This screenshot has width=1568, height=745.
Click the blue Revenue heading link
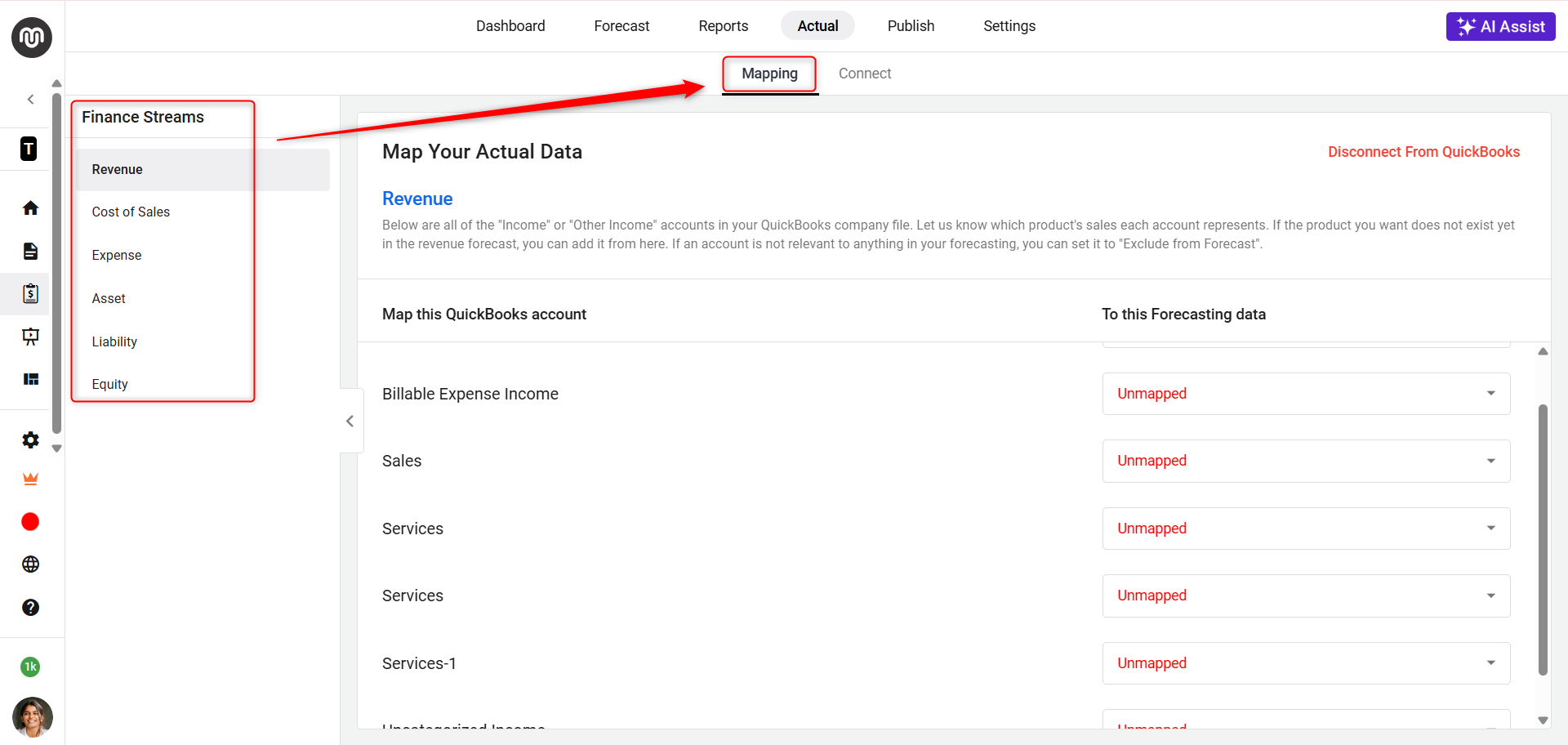tap(417, 199)
